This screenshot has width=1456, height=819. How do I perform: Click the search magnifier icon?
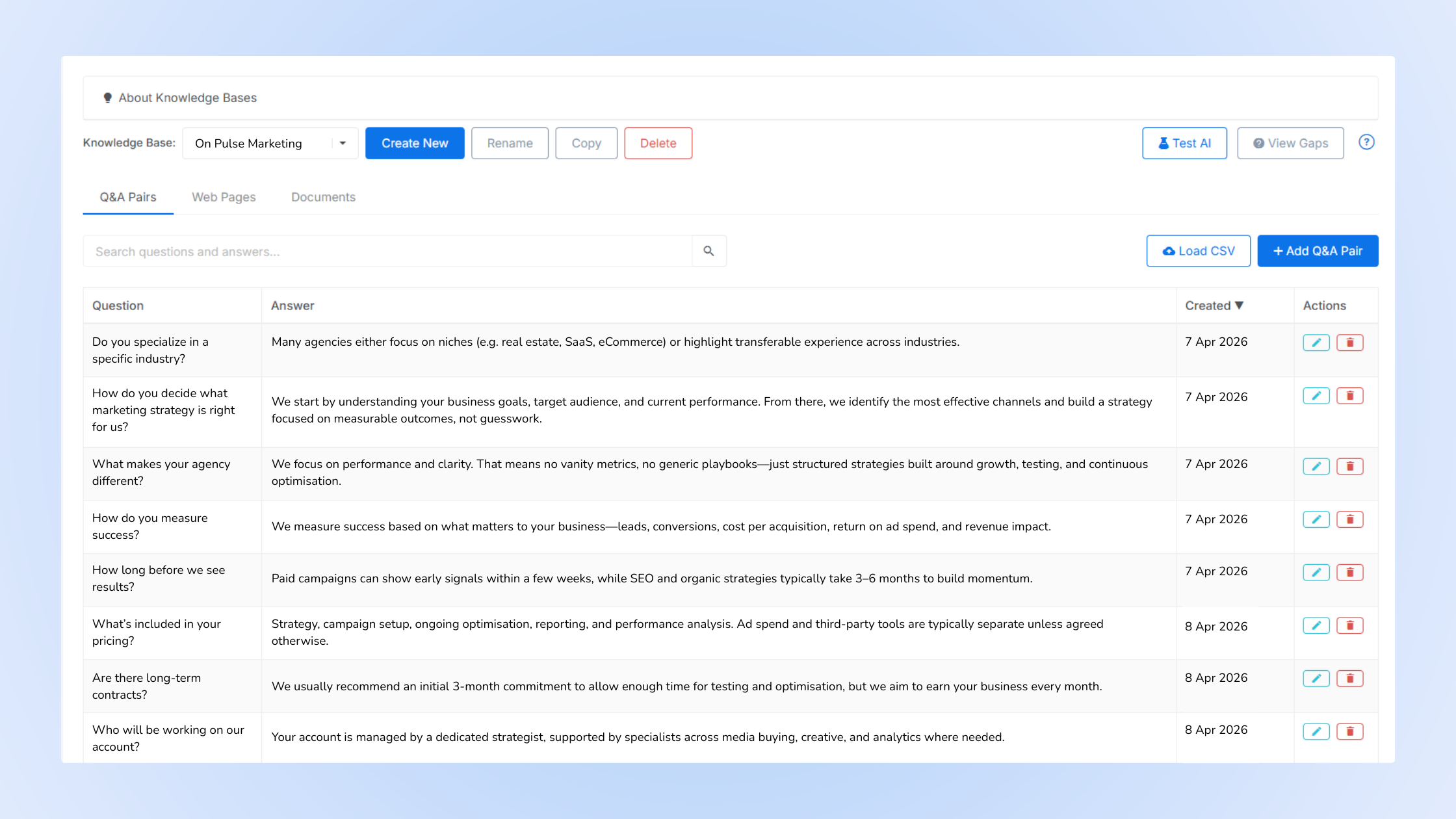(x=708, y=251)
